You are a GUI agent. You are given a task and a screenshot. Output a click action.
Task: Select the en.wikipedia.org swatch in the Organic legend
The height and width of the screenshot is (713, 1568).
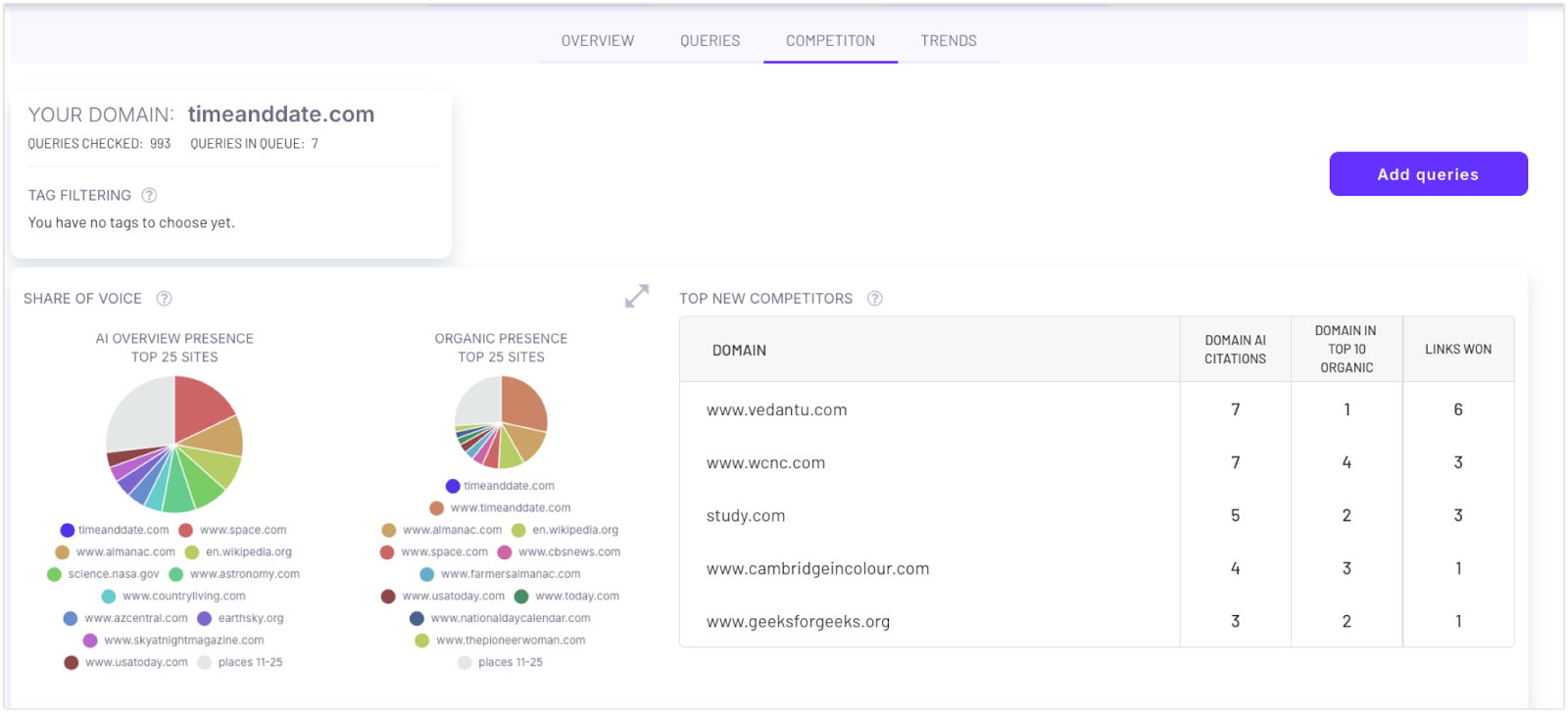click(x=518, y=530)
